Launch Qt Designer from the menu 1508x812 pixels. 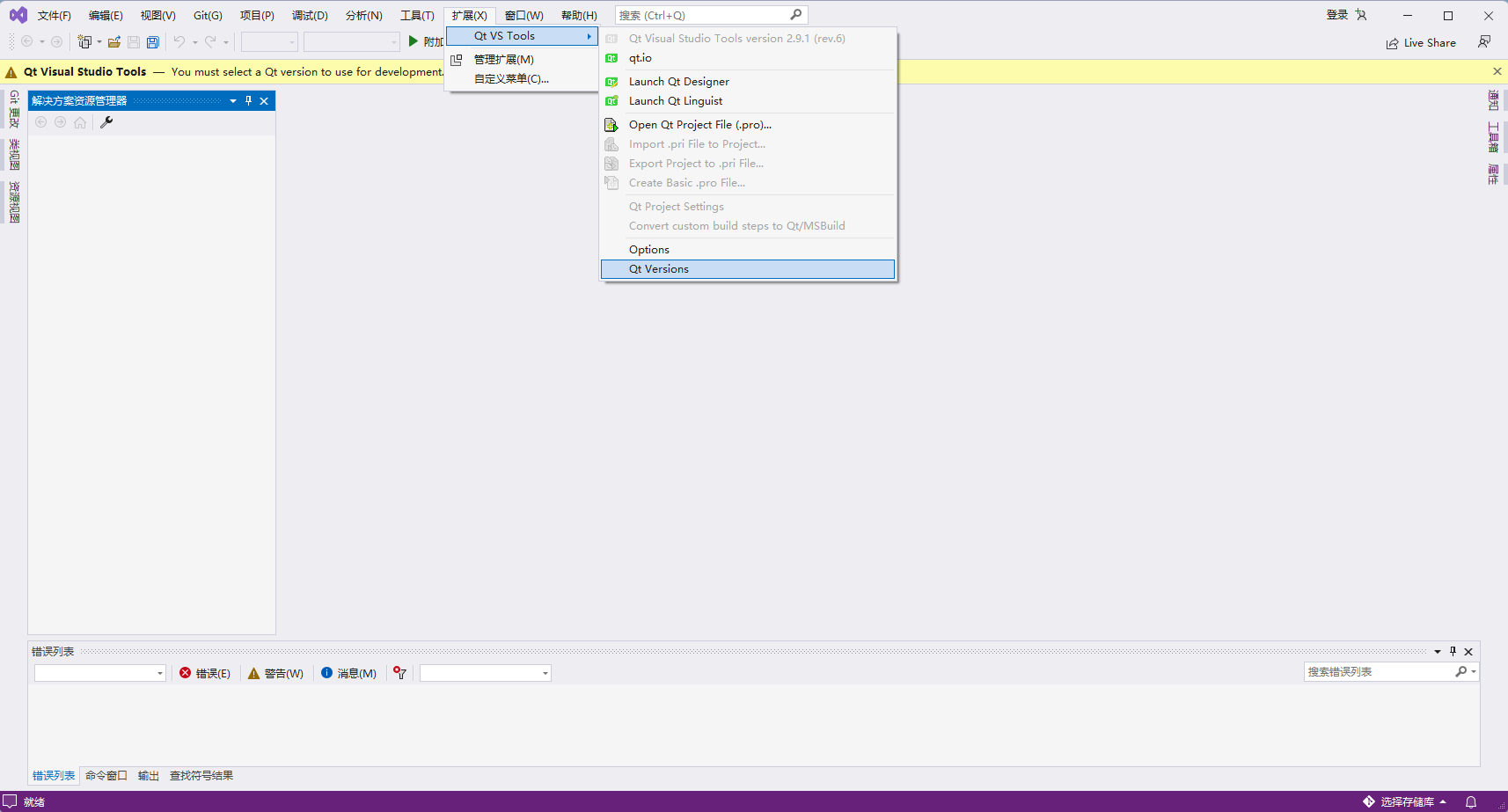678,81
